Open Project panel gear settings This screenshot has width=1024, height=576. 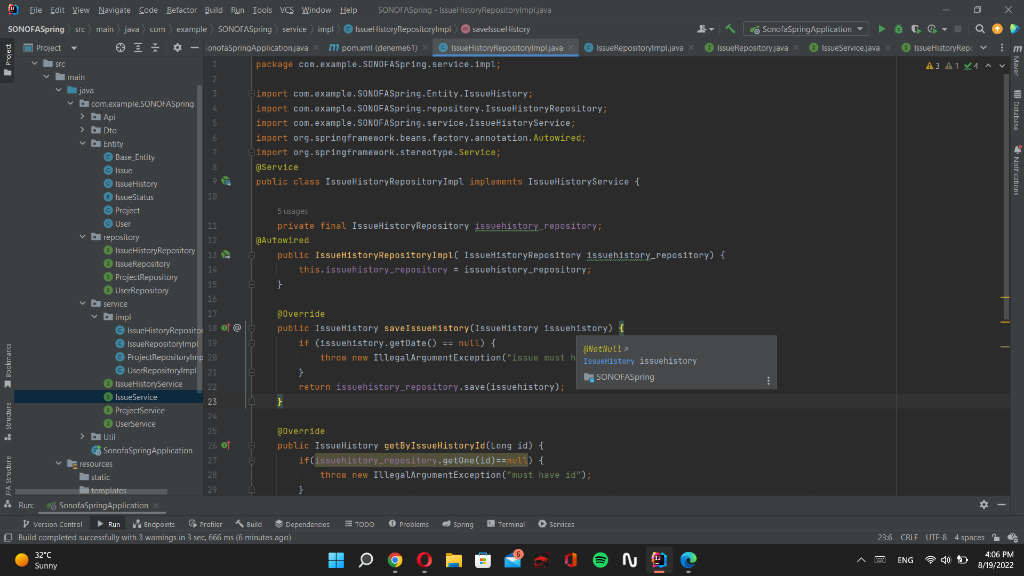click(177, 47)
